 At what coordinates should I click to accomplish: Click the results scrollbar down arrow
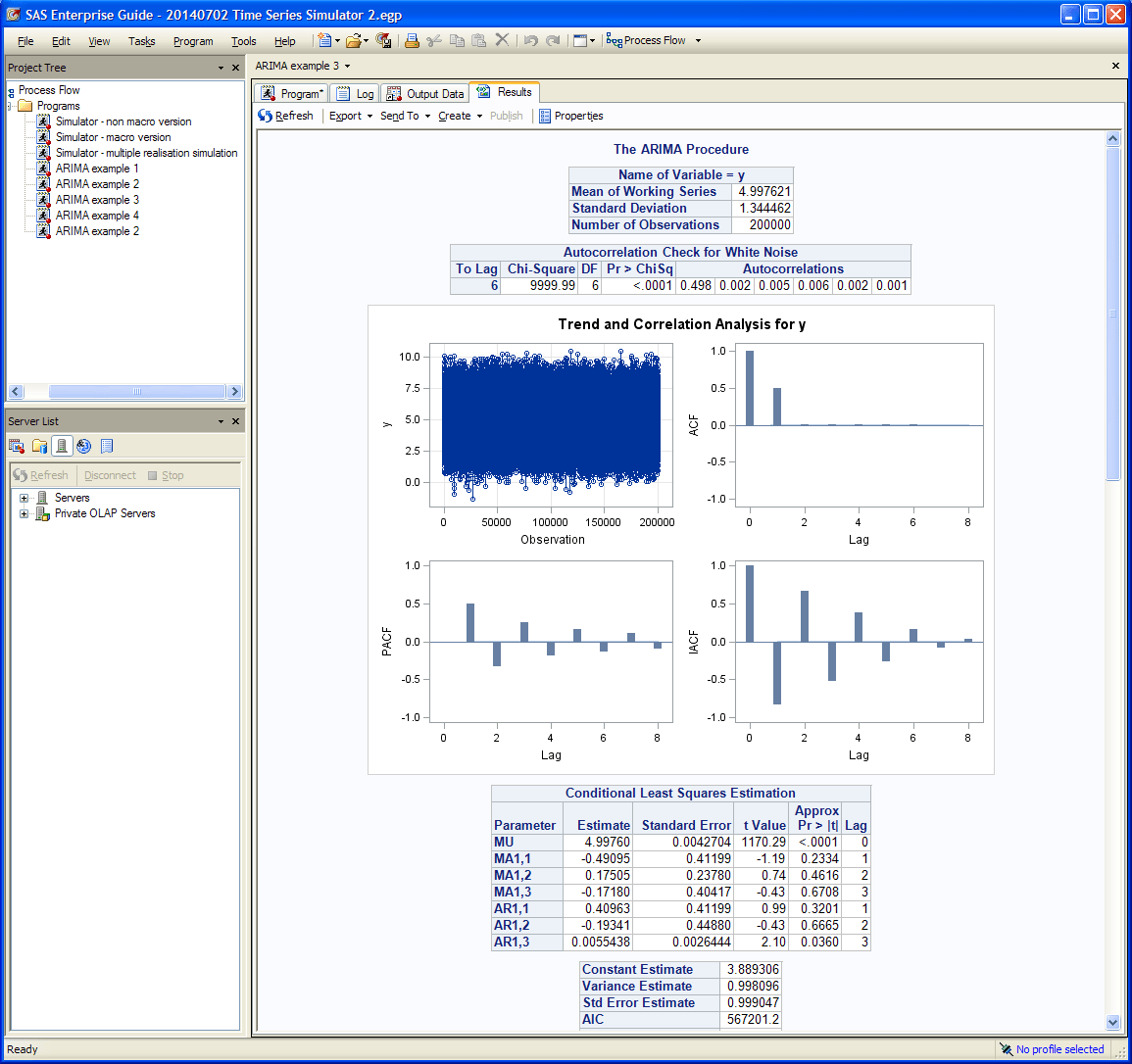pyautogui.click(x=1112, y=1022)
